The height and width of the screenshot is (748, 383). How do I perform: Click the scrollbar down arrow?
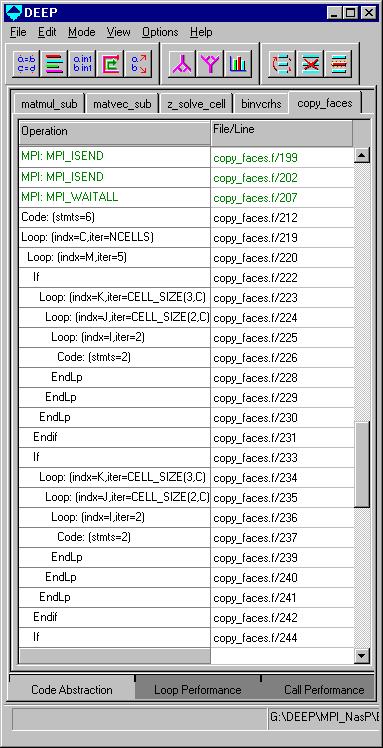(362, 656)
